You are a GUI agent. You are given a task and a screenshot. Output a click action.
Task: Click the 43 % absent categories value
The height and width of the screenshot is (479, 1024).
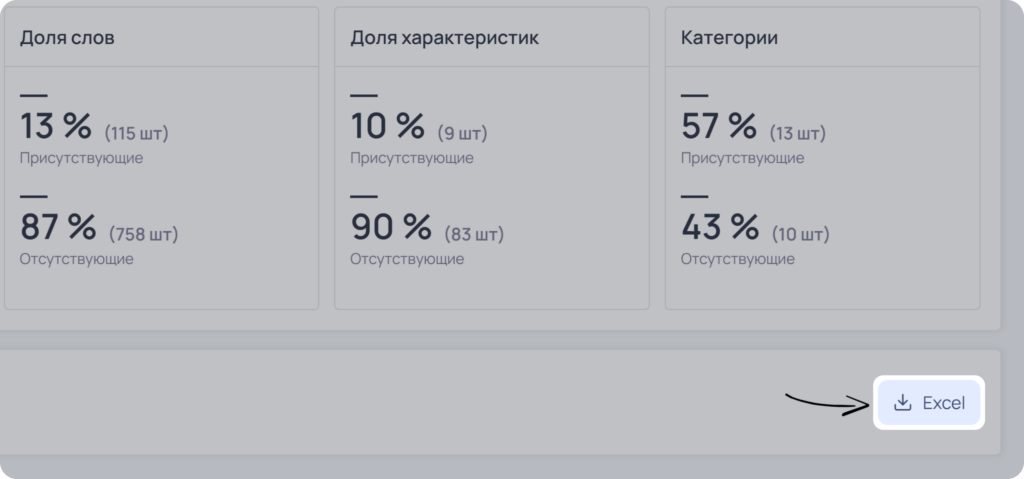click(x=720, y=226)
